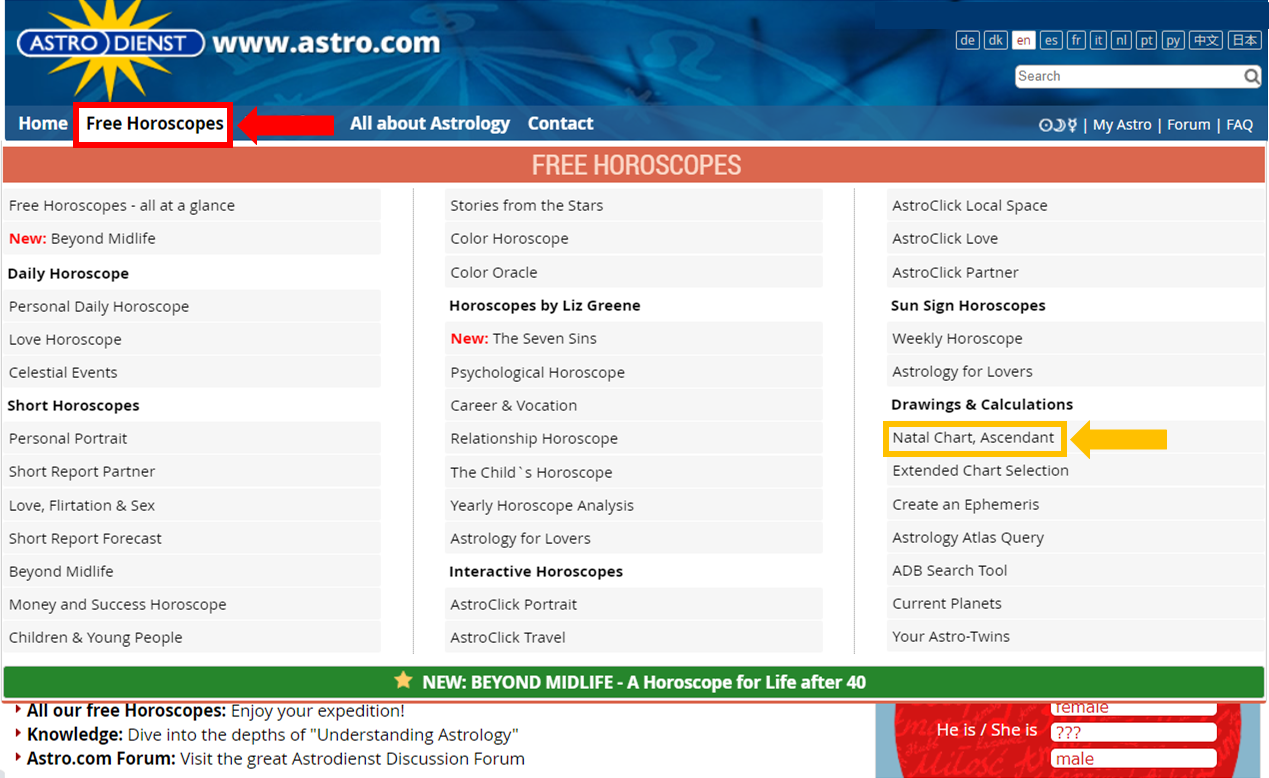The height and width of the screenshot is (778, 1269).
Task: Open New: Beyond Midlife link
Action: click(x=192, y=238)
